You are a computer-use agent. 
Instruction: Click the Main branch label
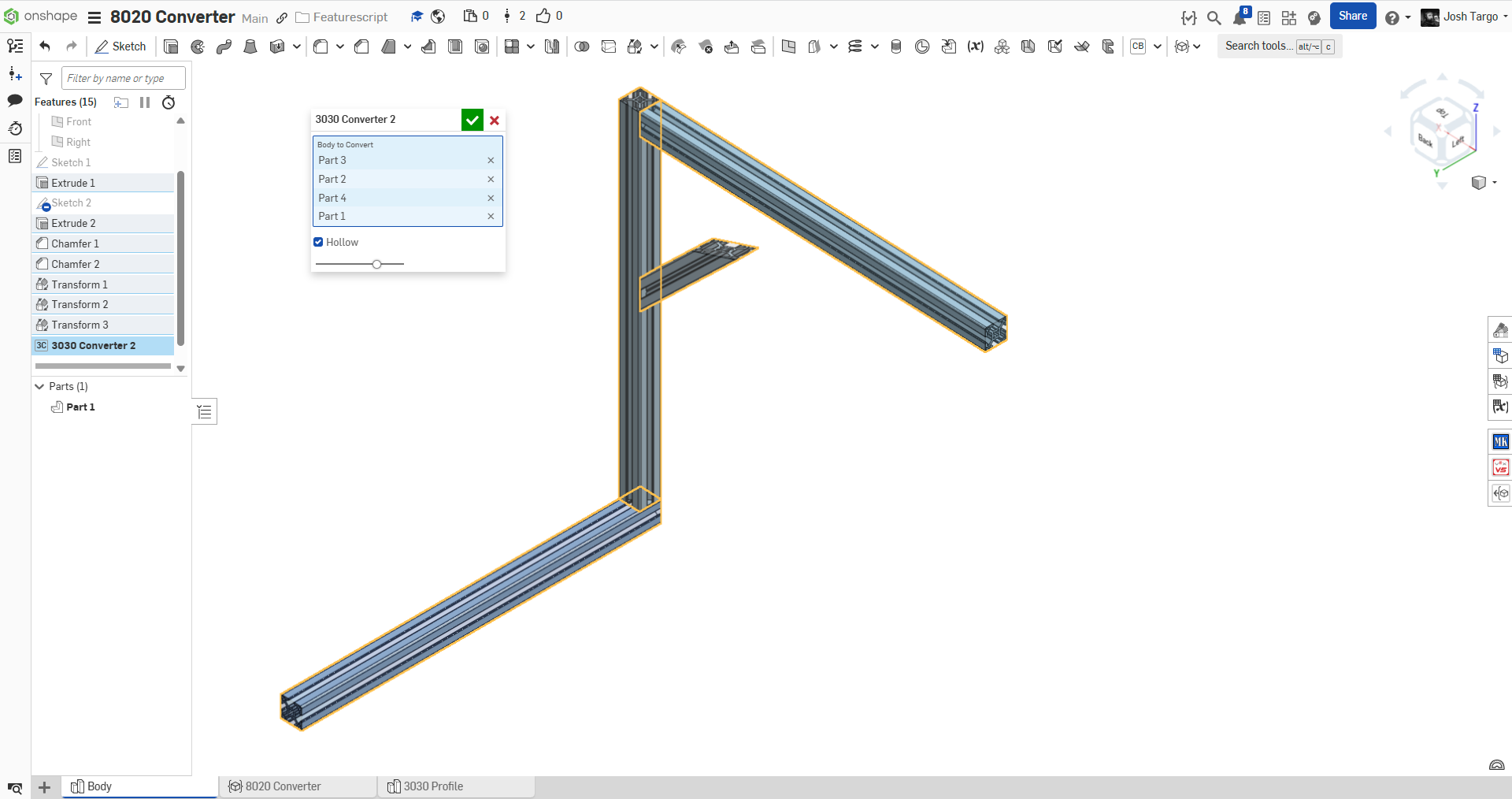[255, 18]
